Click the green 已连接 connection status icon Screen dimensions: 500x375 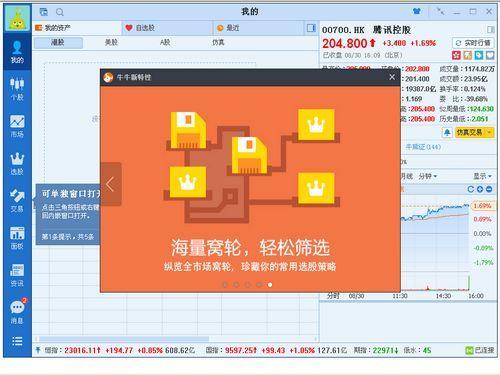point(469,350)
